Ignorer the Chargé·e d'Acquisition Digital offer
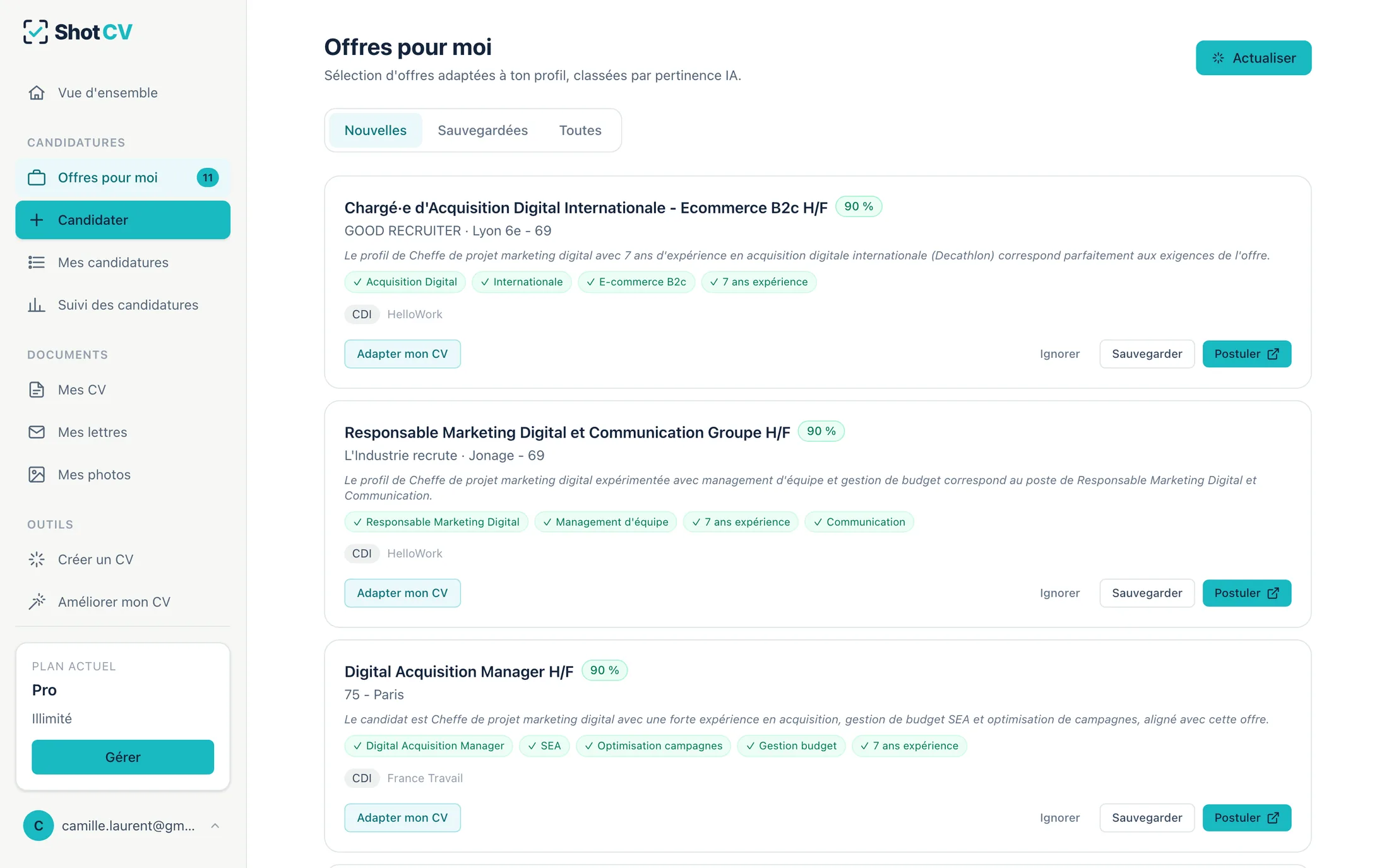The height and width of the screenshot is (868, 1389). [x=1059, y=354]
